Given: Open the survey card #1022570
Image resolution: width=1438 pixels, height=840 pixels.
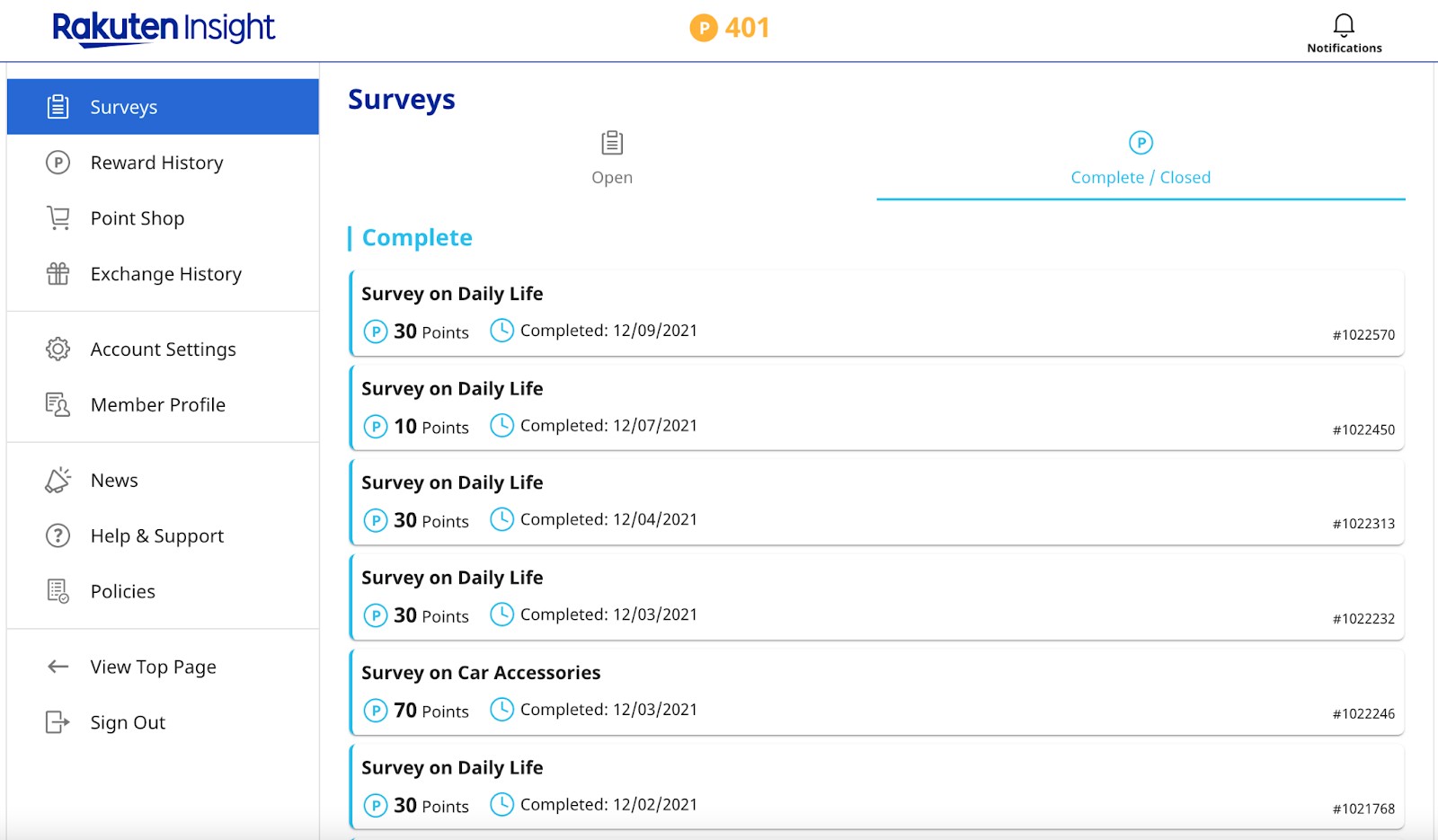Looking at the screenshot, I should pyautogui.click(x=876, y=313).
